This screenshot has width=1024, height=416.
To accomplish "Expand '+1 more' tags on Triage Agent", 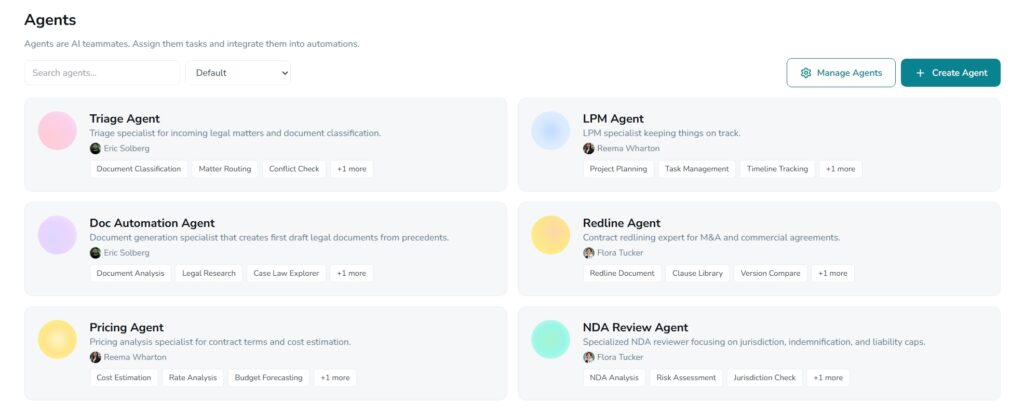I will (350, 169).
